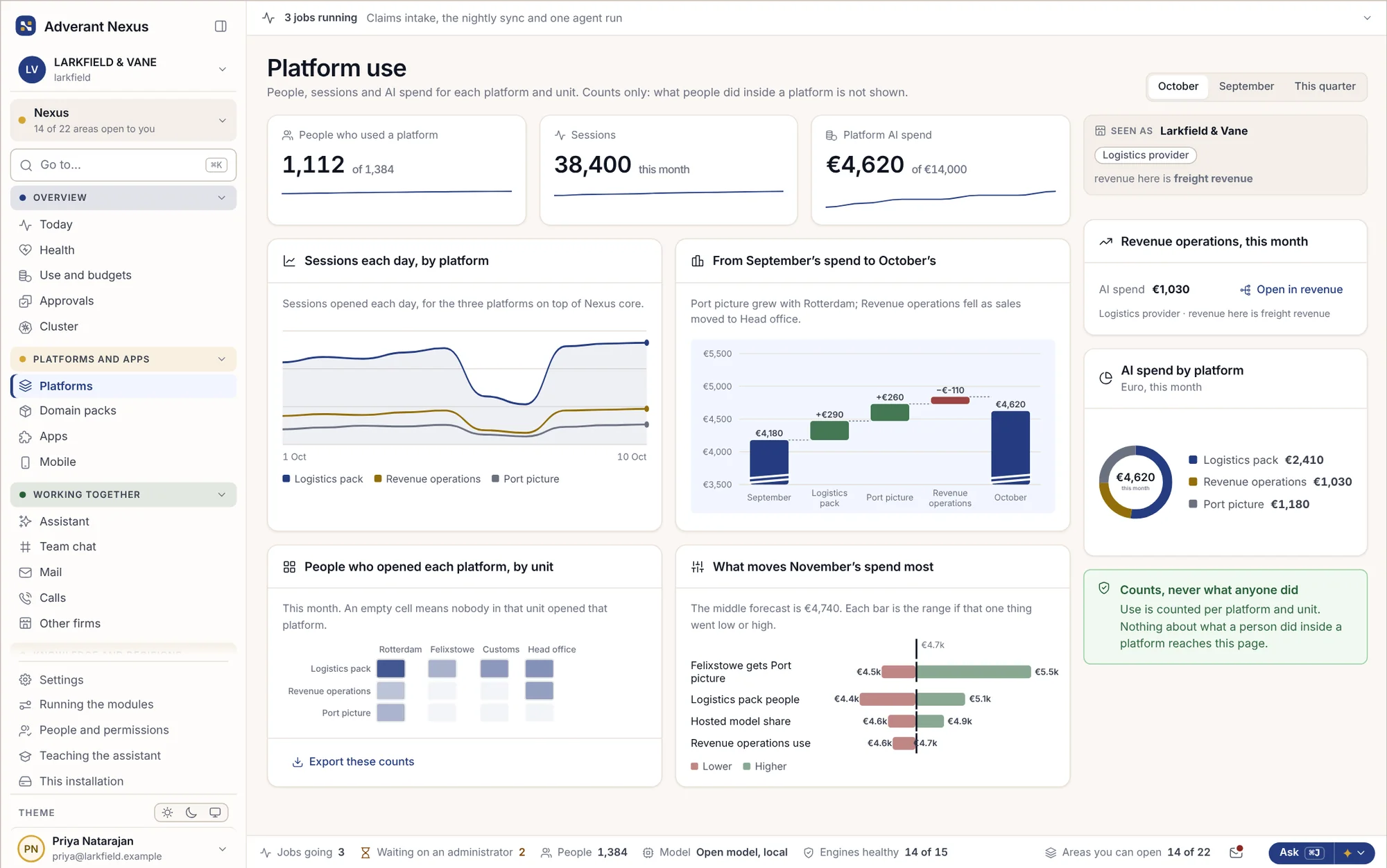The height and width of the screenshot is (868, 1387).
Task: Open Mail in the sidebar
Action: coord(123,573)
